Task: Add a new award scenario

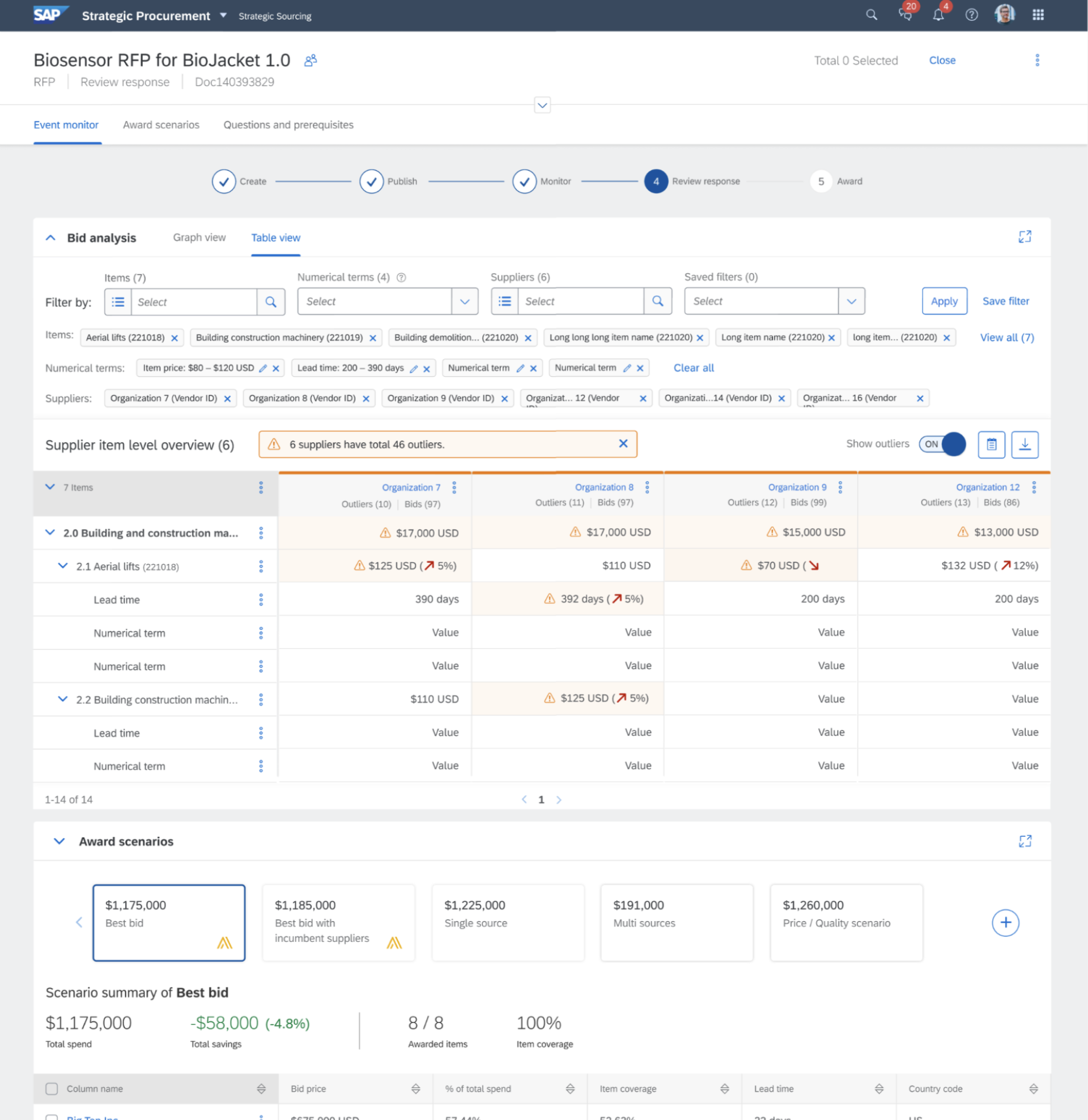Action: (1005, 922)
